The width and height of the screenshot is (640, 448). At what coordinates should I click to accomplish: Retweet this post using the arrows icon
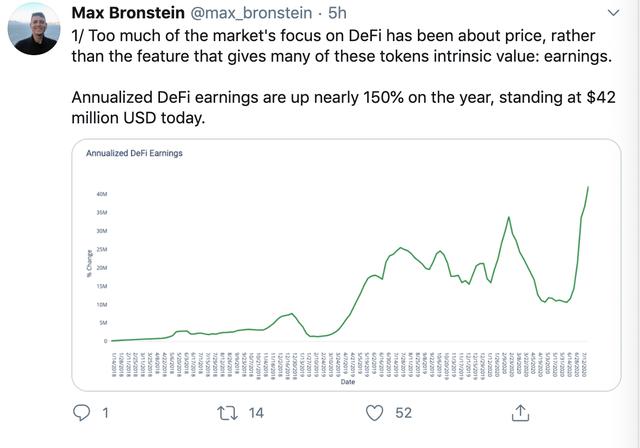pos(227,412)
